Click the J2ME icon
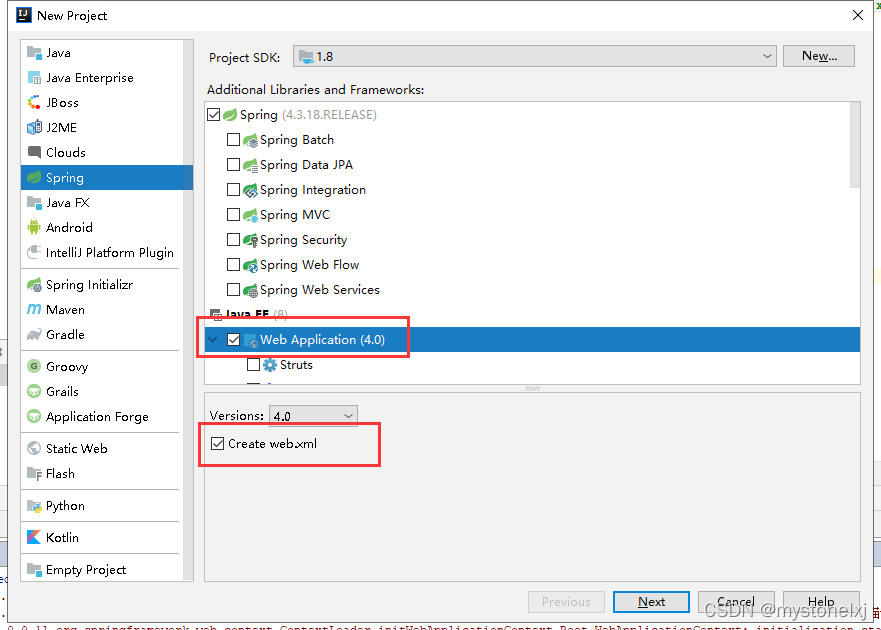881x630 pixels. click(34, 128)
